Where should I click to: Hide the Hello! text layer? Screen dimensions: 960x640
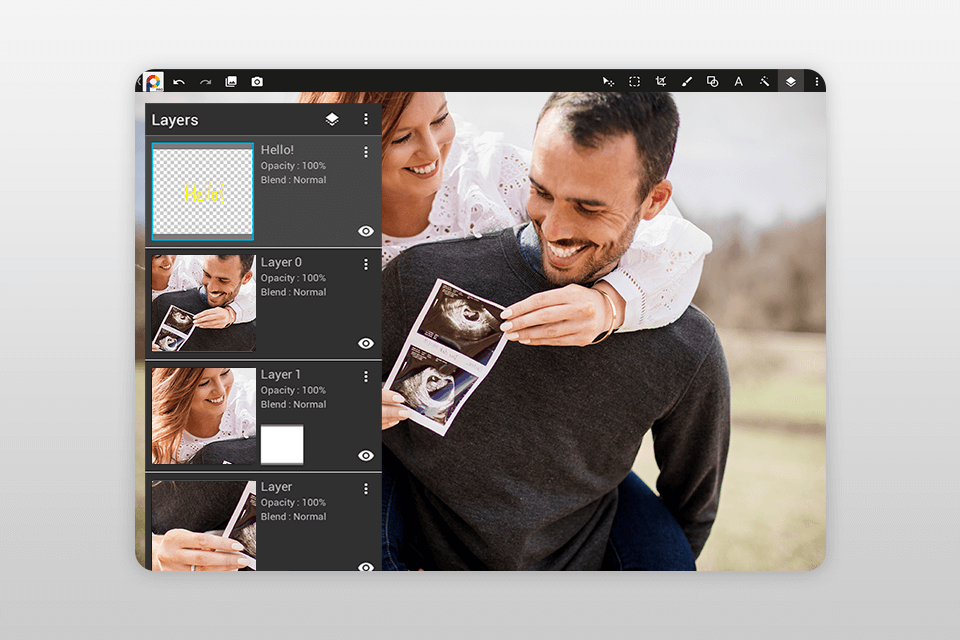point(366,231)
